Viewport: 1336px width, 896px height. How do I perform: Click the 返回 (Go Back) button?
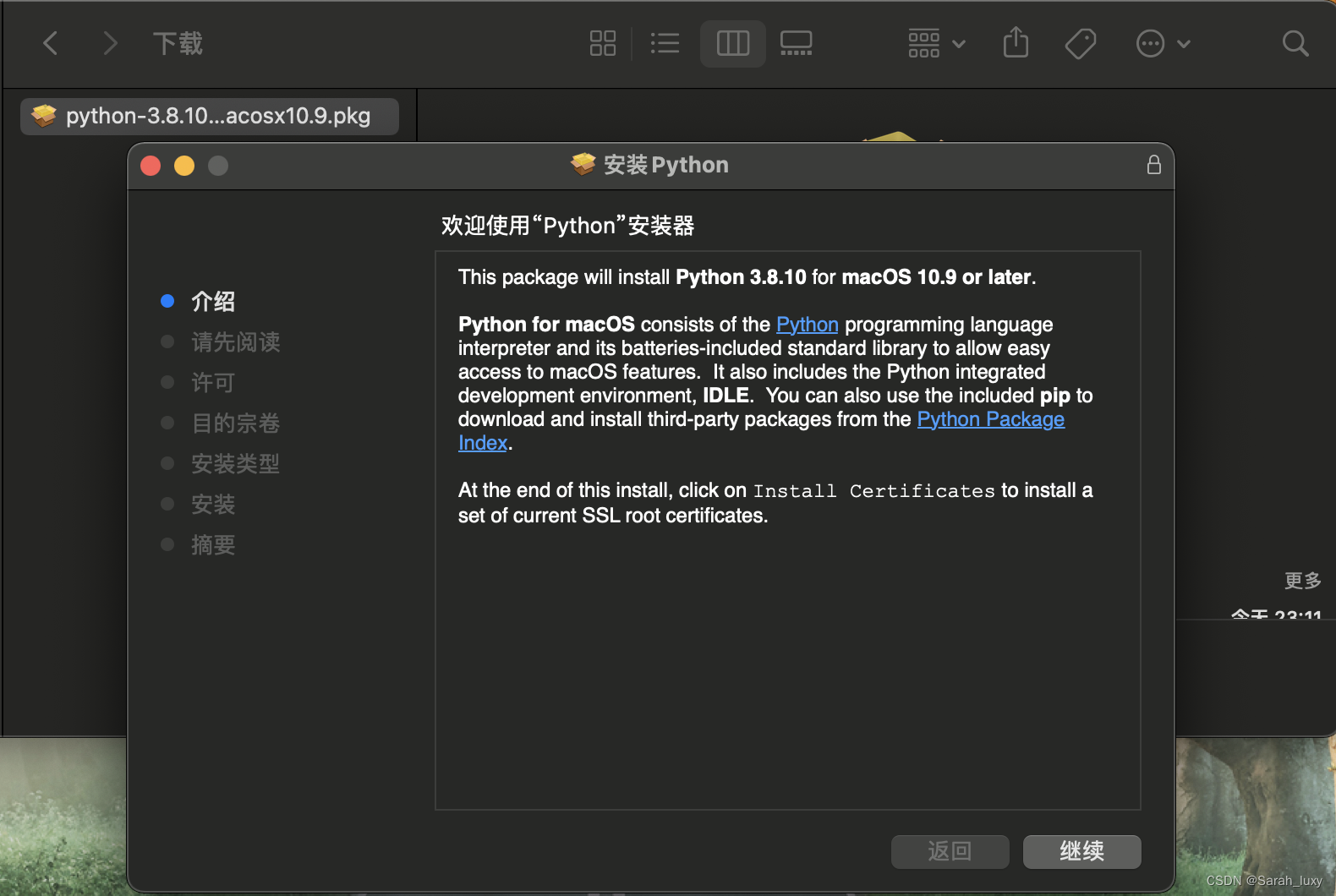tap(950, 851)
